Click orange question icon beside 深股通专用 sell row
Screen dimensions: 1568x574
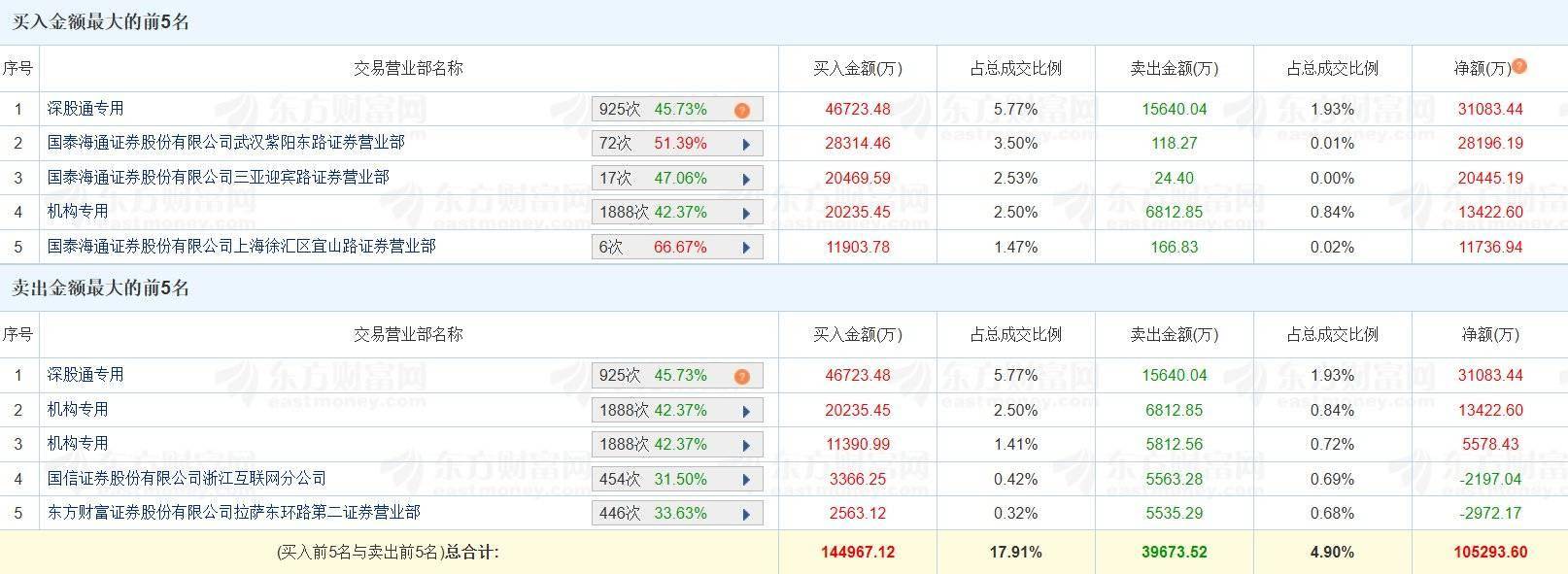click(x=742, y=376)
